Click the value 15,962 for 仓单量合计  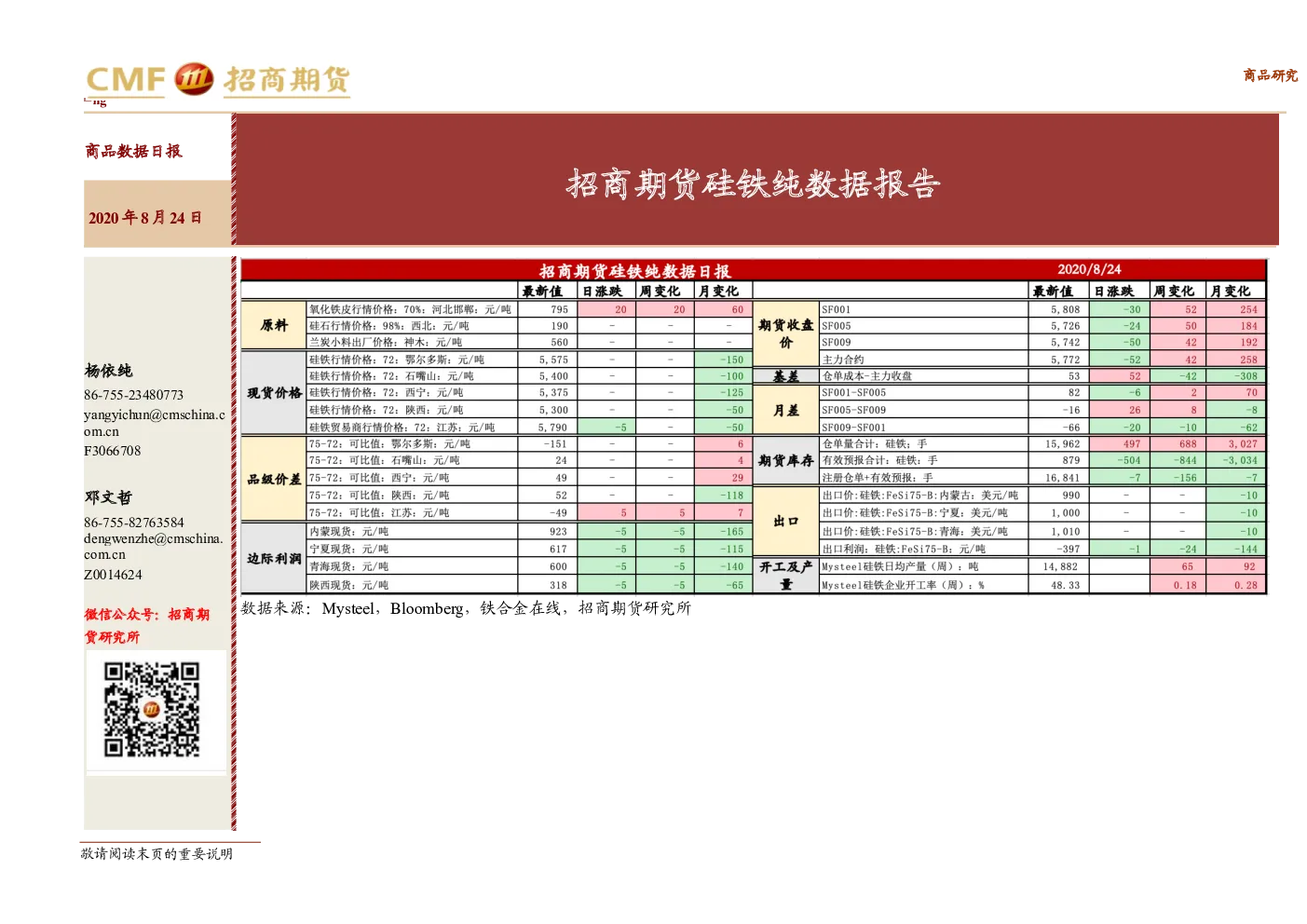pyautogui.click(x=1063, y=444)
